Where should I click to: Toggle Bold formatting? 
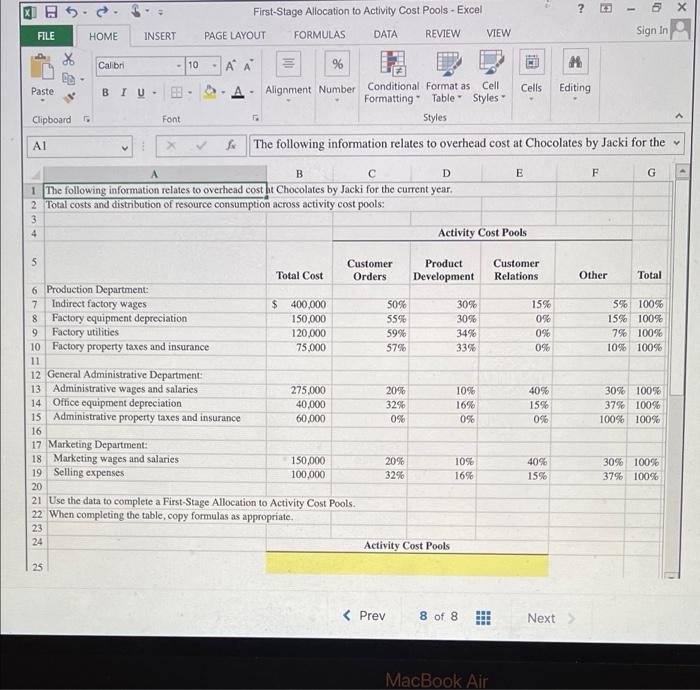105,92
